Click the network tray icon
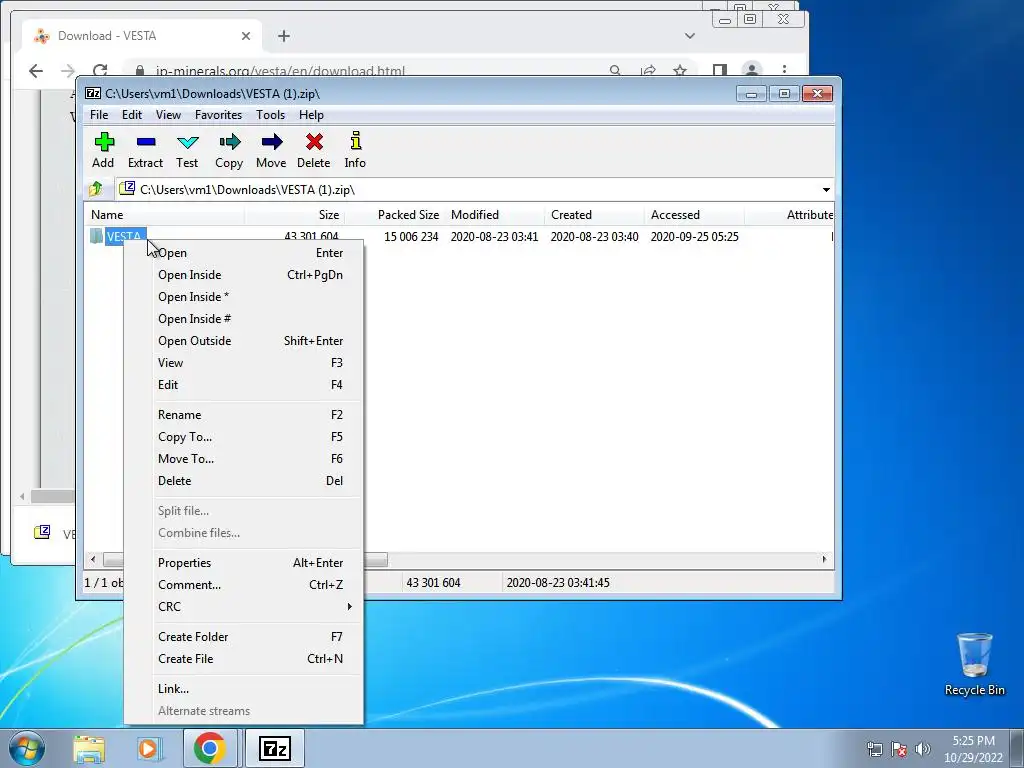Screen dimensions: 1024x768 (875, 749)
